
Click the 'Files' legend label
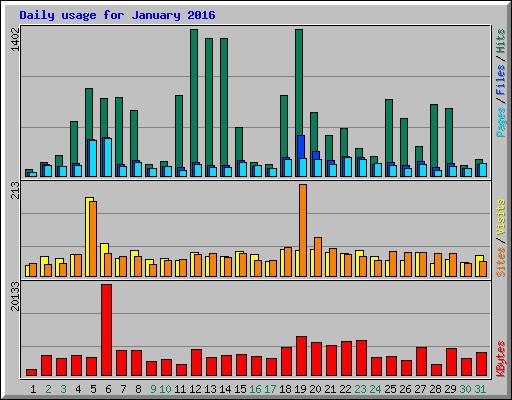501,80
